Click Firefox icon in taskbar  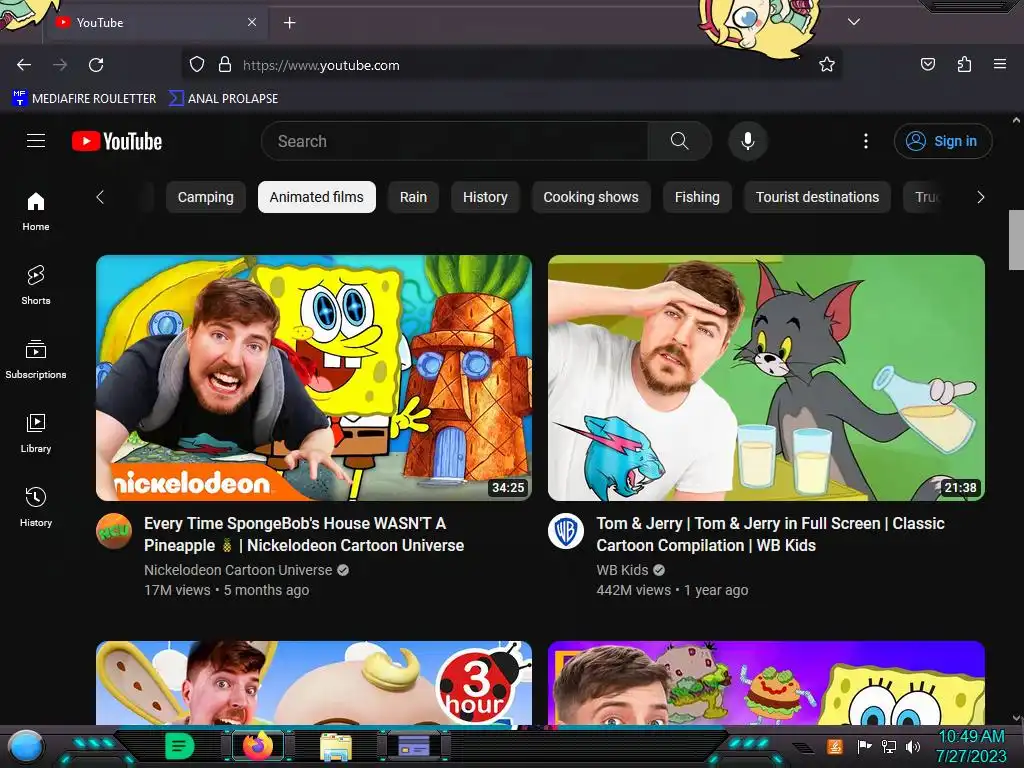click(258, 746)
